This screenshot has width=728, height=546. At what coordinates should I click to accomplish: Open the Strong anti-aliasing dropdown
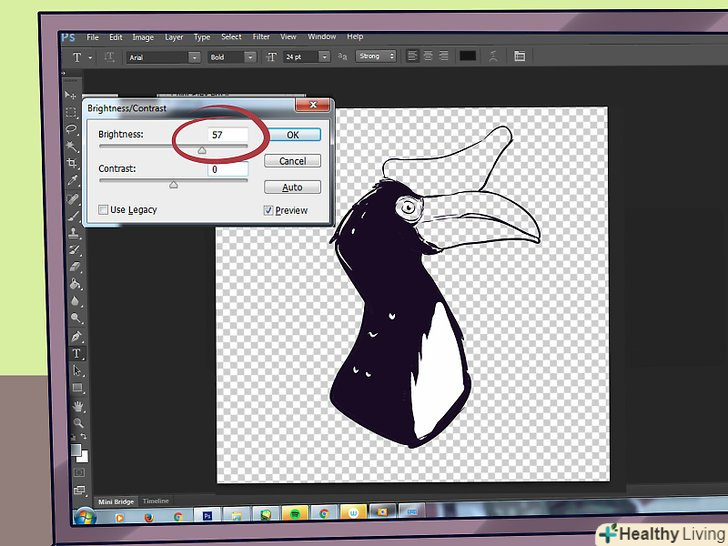coord(376,57)
